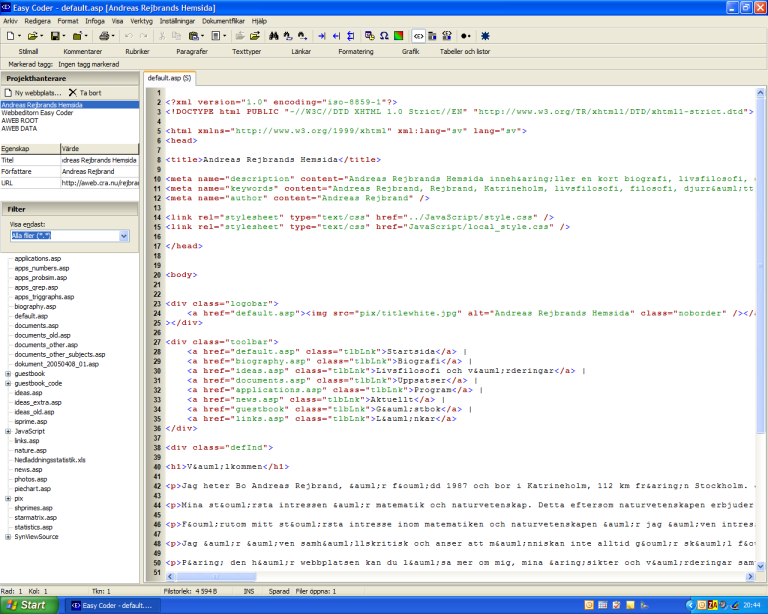This screenshot has height=614, width=768.
Task: Expand the pix folder
Action: tap(8, 498)
